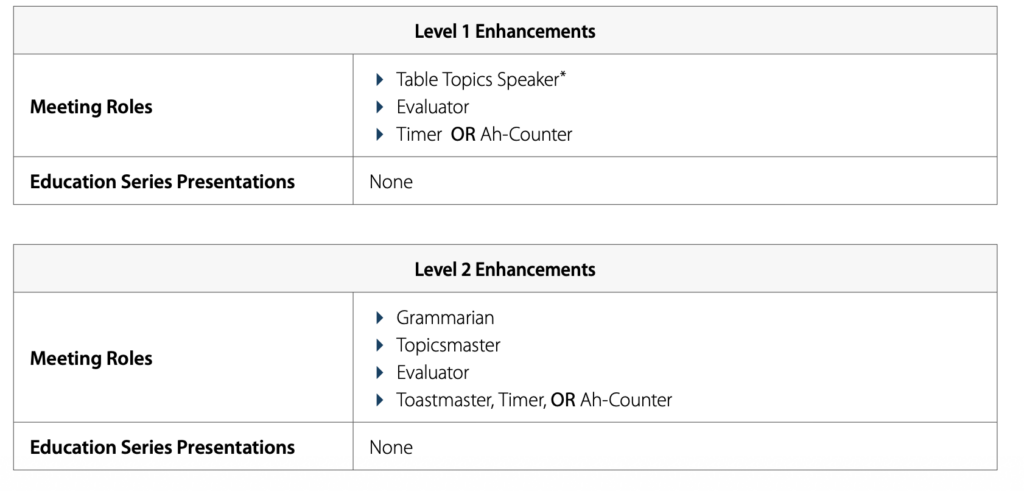Select the Meeting Roles label in Level 2 table

[x=91, y=358]
